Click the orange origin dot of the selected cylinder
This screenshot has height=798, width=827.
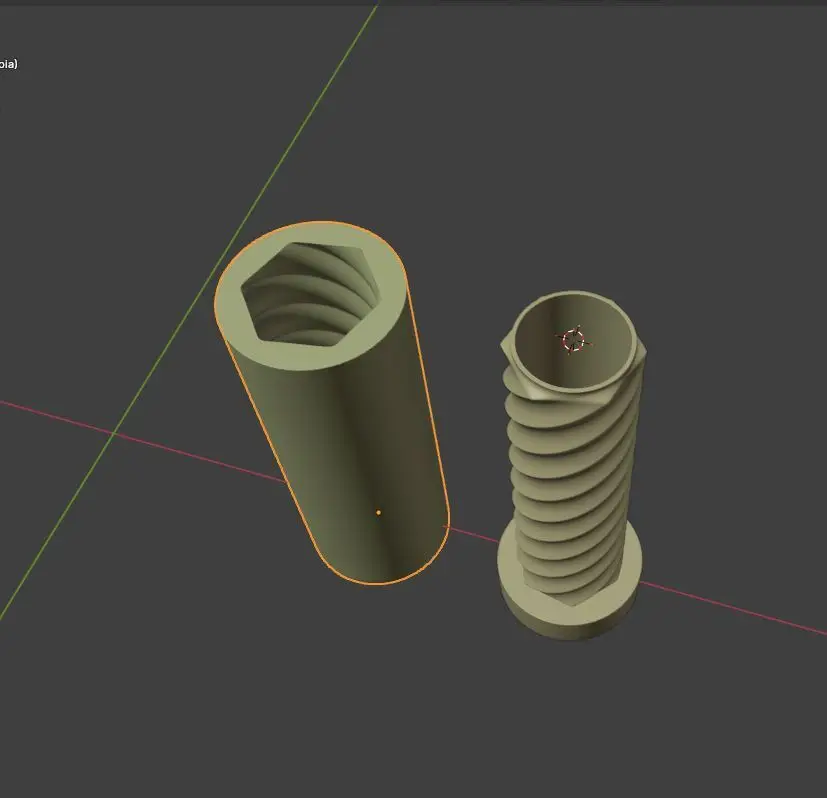[378, 512]
